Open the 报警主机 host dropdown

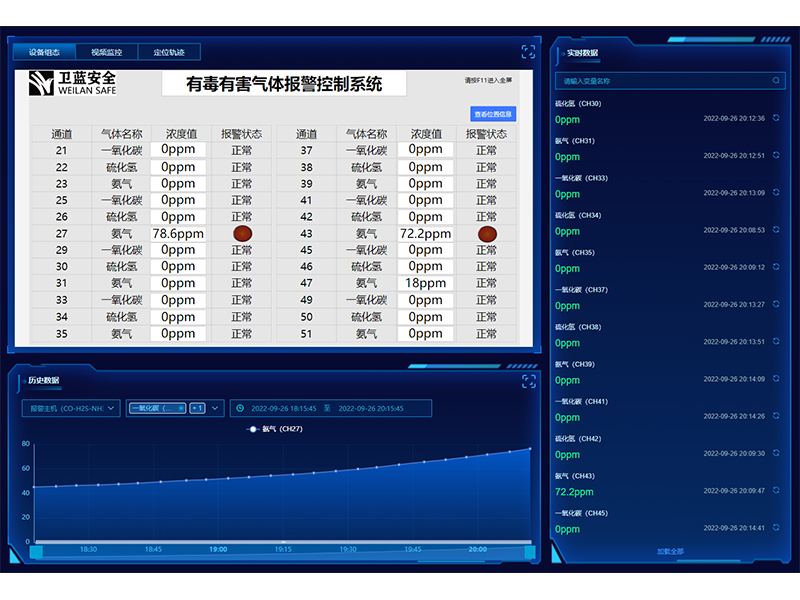[72, 408]
